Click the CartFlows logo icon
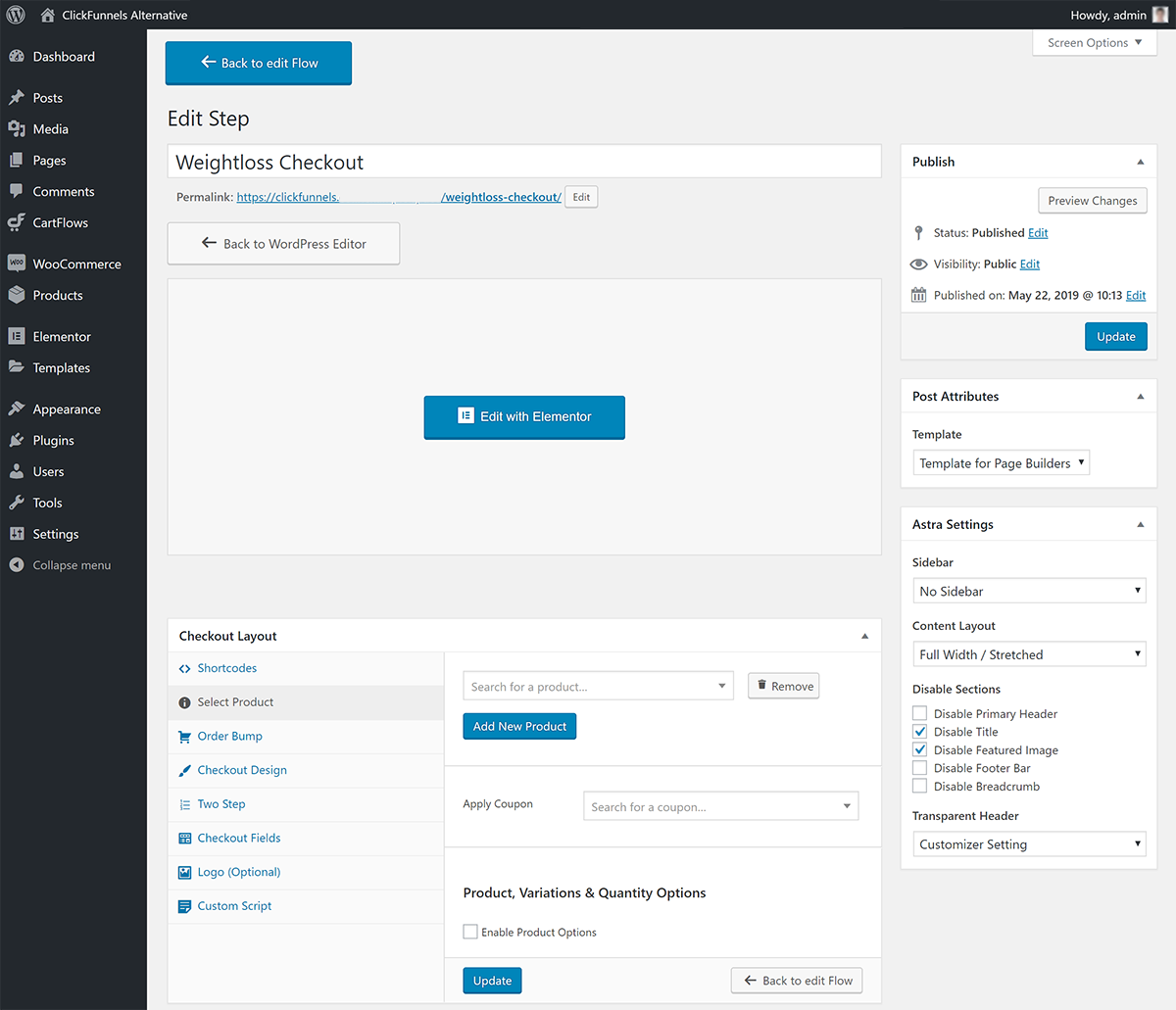Viewport: 1176px width, 1010px height. click(17, 223)
